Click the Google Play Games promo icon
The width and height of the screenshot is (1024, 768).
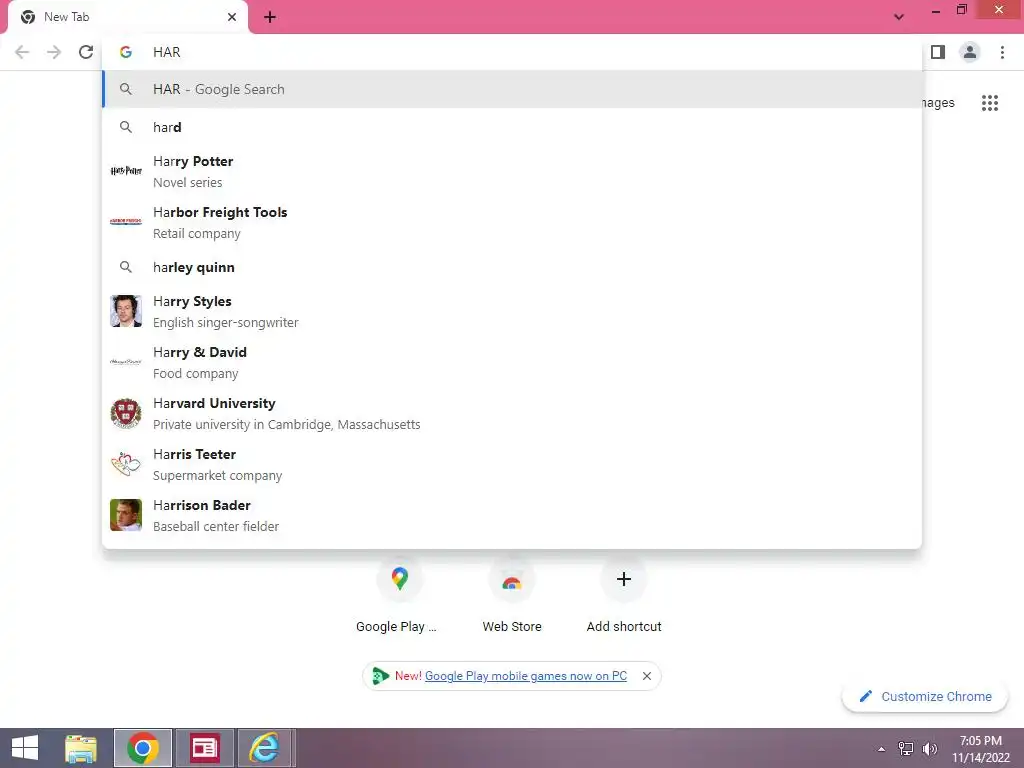380,676
